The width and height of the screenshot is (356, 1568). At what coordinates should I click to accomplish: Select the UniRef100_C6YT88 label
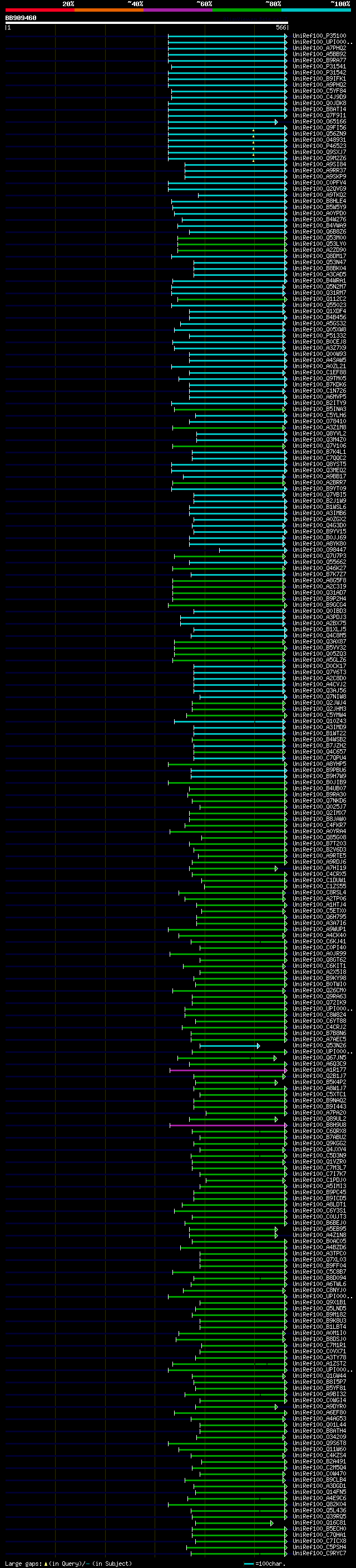(319, 1021)
